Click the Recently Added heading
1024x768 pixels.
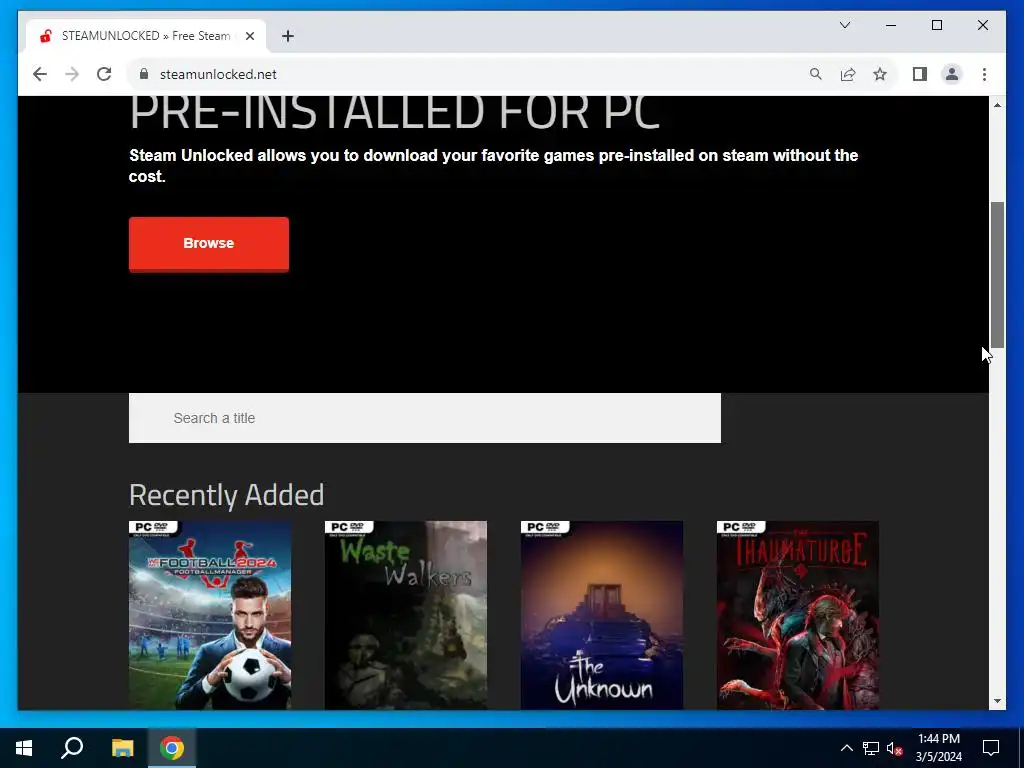click(x=226, y=495)
